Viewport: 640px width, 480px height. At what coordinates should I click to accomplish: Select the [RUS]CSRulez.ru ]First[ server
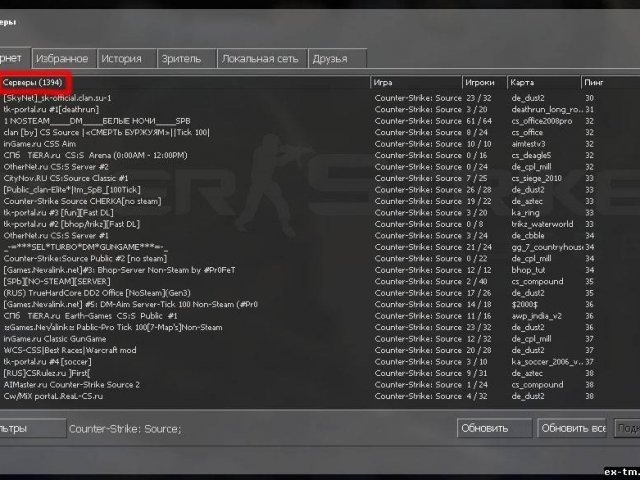click(x=320, y=373)
